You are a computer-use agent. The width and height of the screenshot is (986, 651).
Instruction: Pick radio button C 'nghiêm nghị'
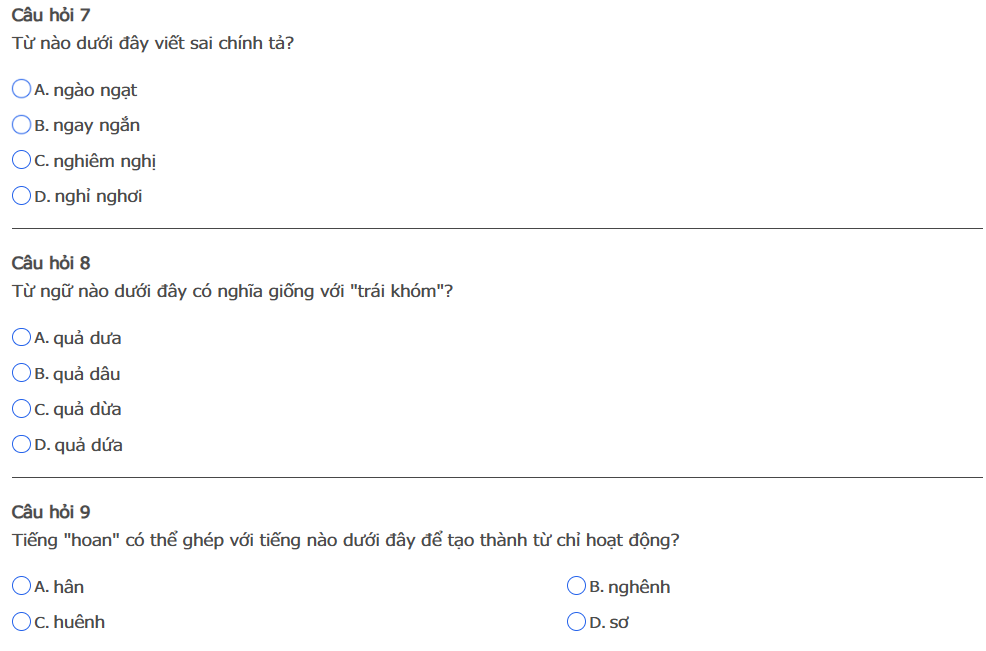[21, 161]
